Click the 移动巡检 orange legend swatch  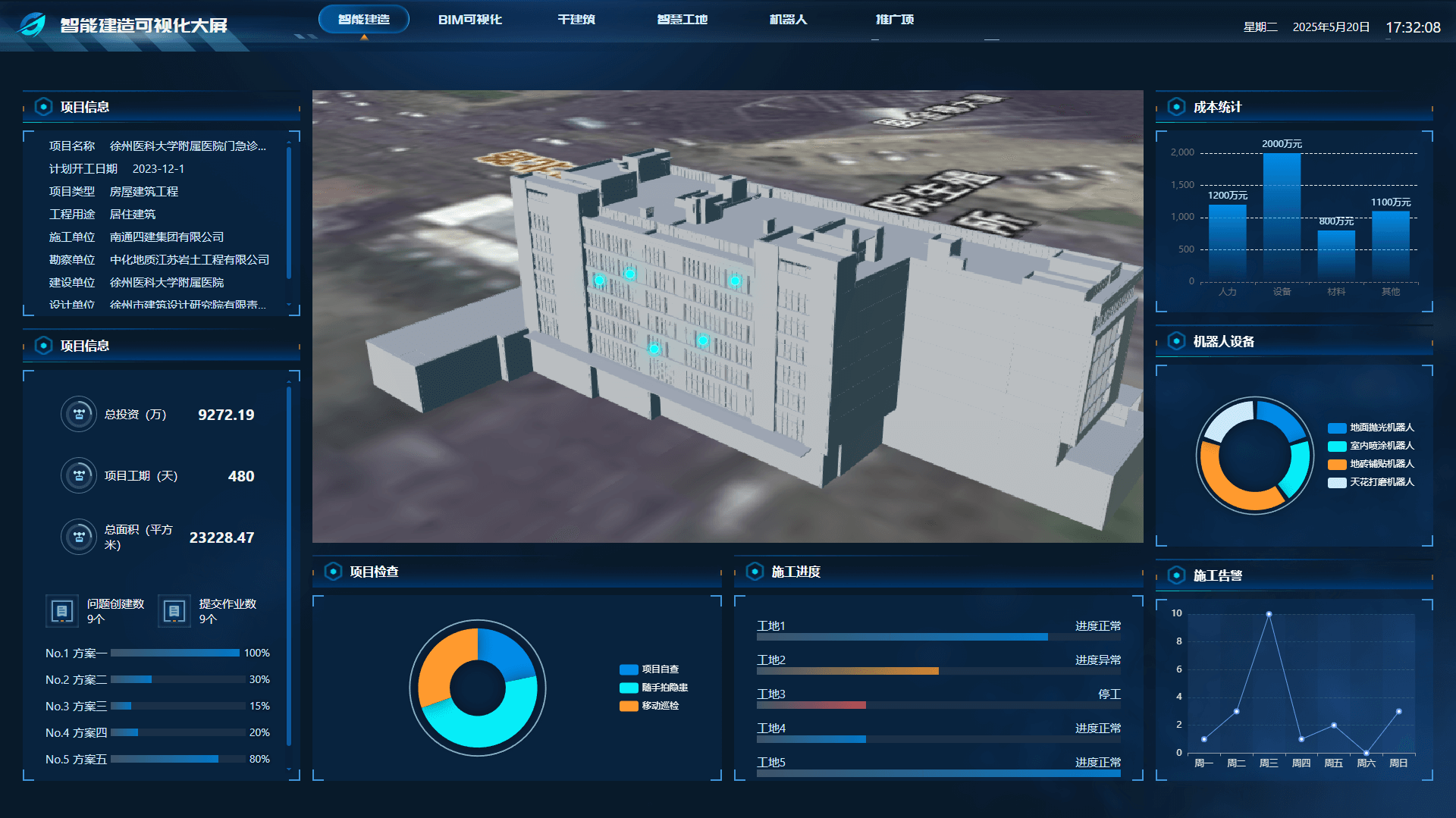629,706
